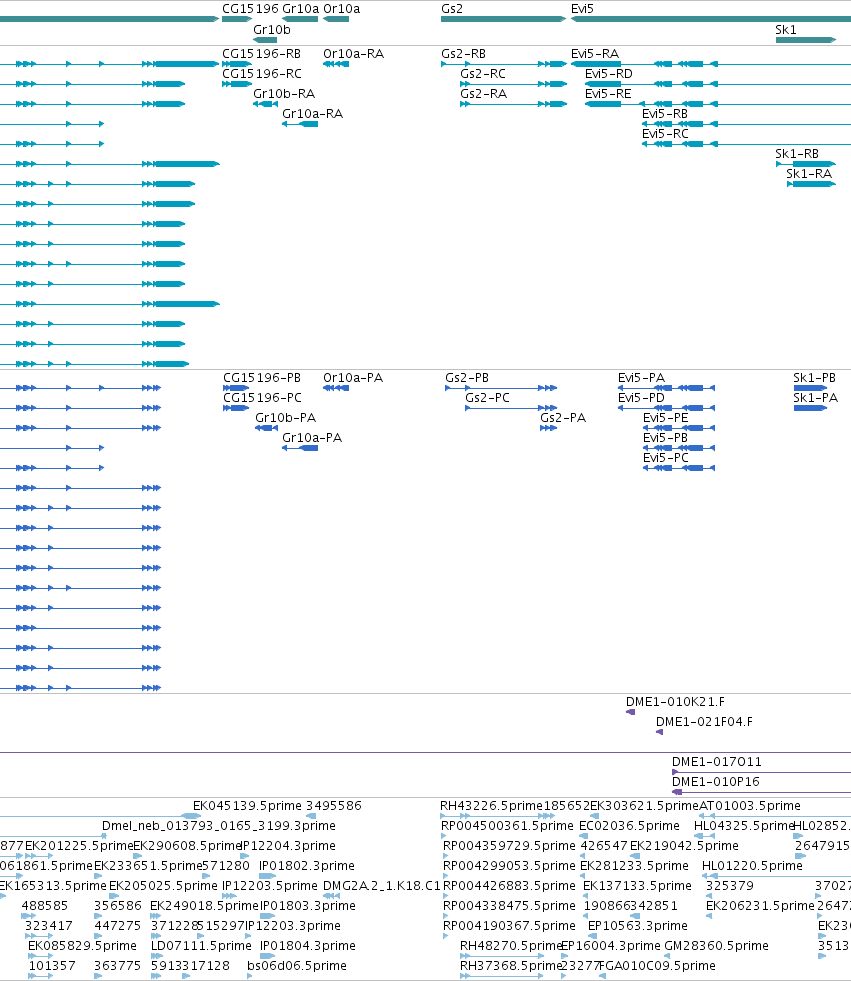Screen dimensions: 851x981
Task: Select the Evi5-PB protein label
Action: pos(665,438)
